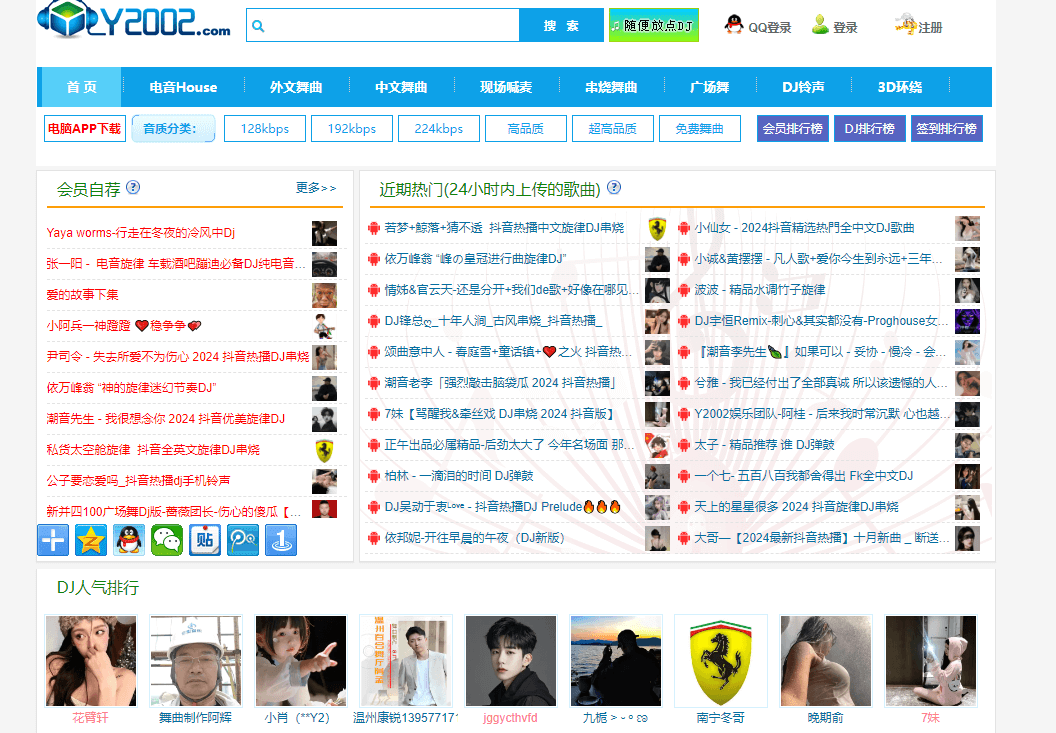Open track Yaya worms-行走在冬夜的冷风中Dj

[141, 233]
